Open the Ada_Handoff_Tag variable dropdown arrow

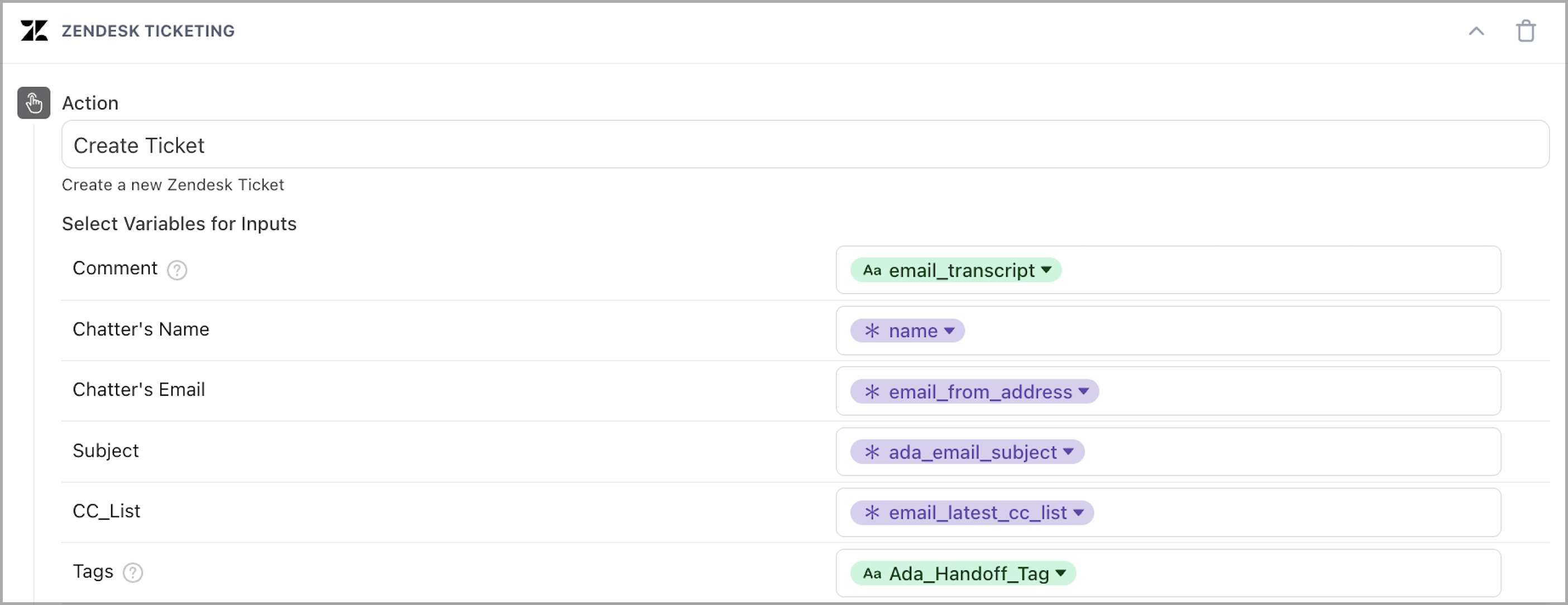tap(1060, 573)
